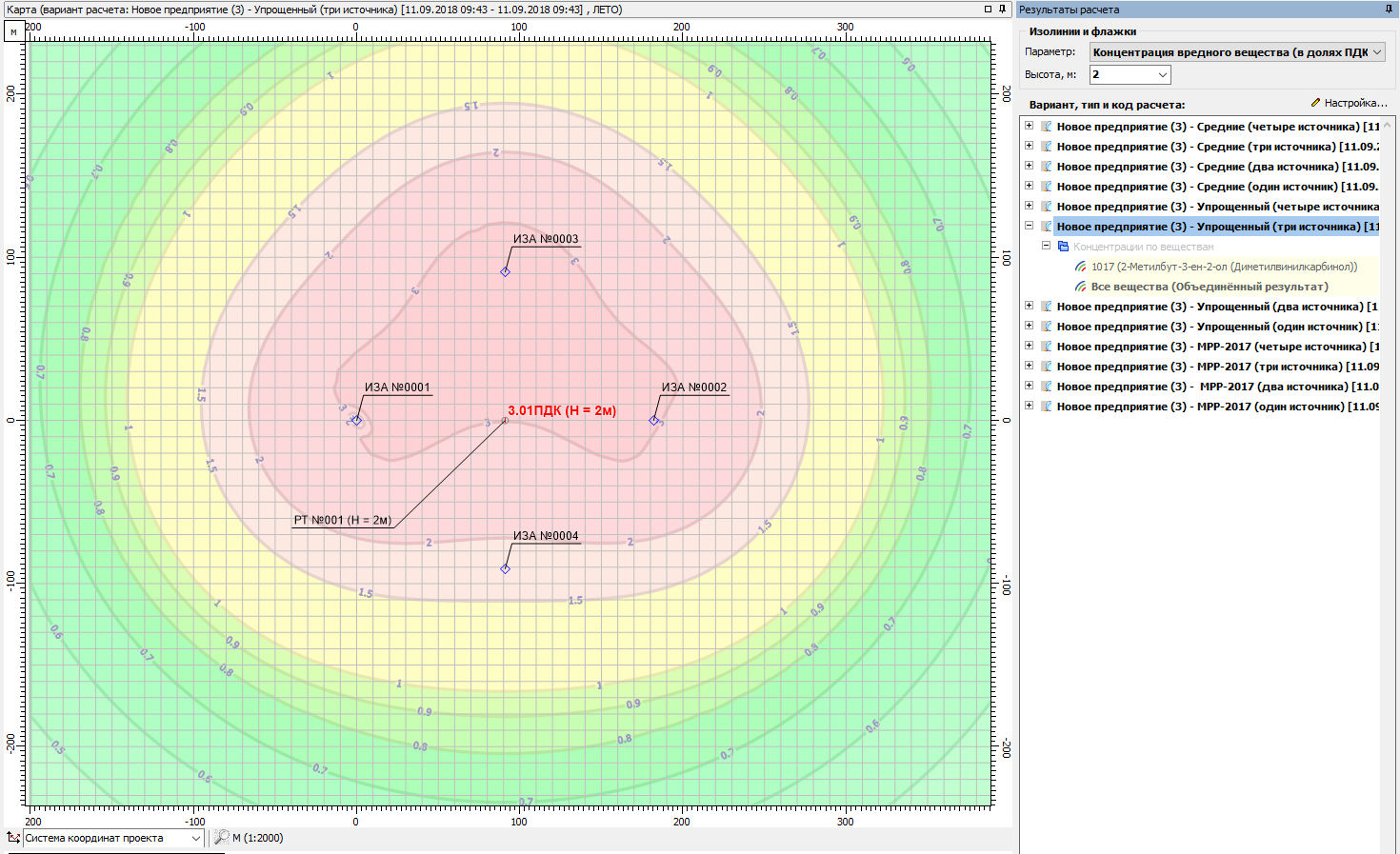Open the Высота, м dropdown
This screenshot has height=854, width=1400.
1130,74
